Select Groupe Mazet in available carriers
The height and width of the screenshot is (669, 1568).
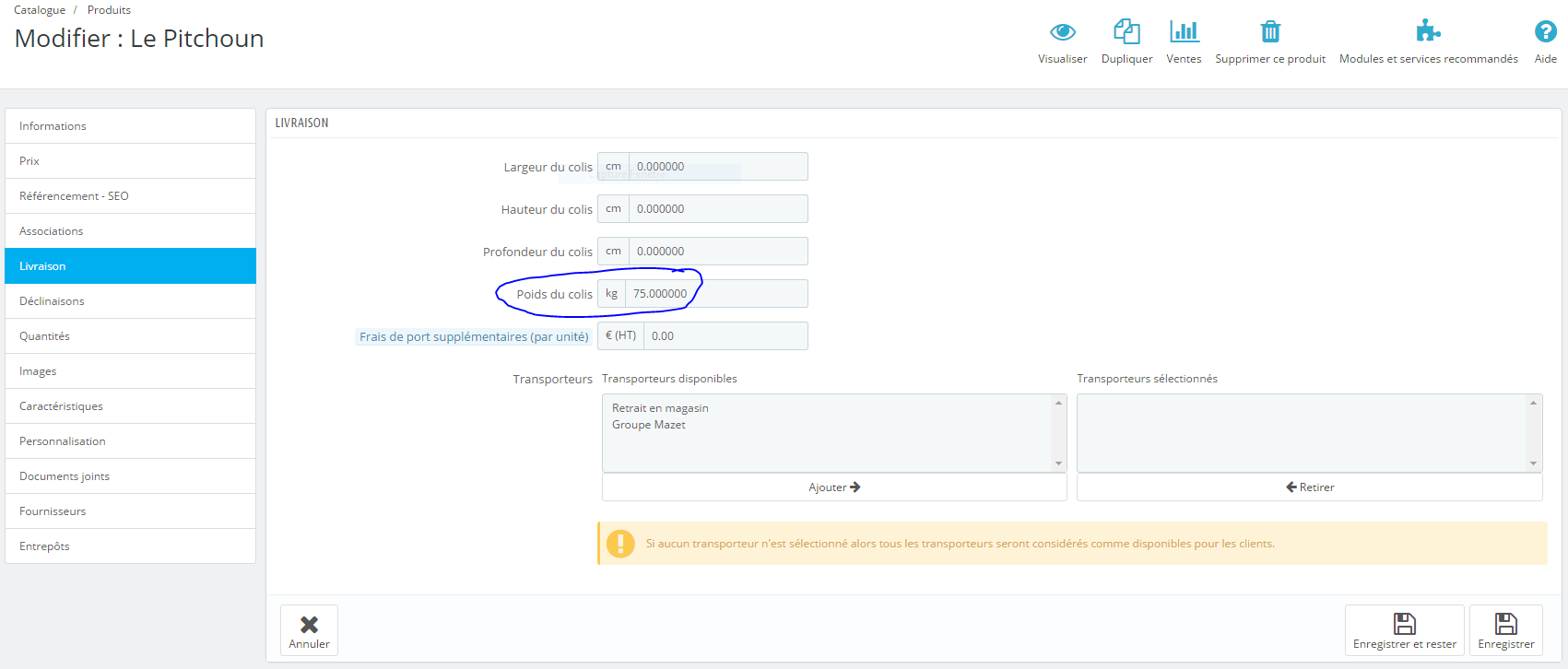coord(649,425)
